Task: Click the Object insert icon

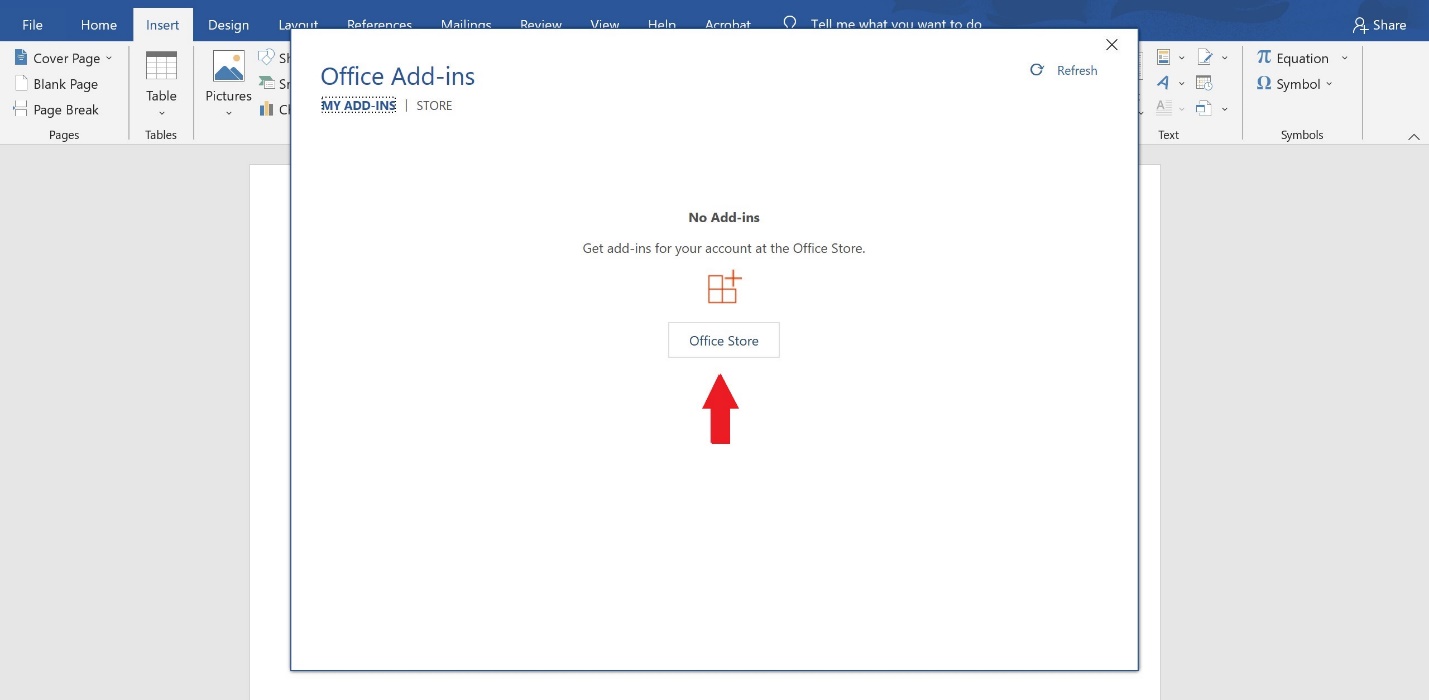Action: point(1203,108)
